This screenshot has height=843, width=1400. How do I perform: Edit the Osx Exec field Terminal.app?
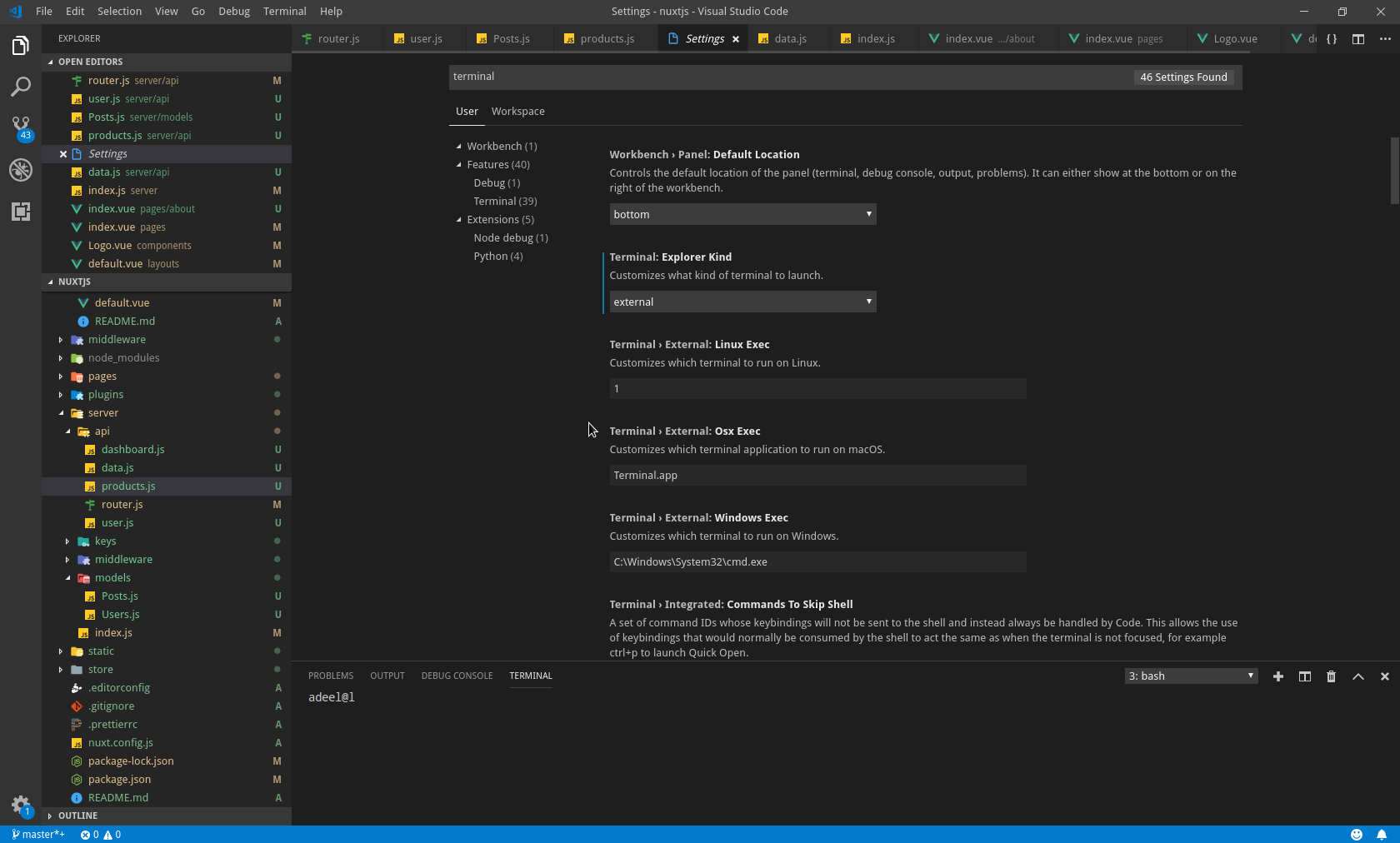(x=817, y=476)
